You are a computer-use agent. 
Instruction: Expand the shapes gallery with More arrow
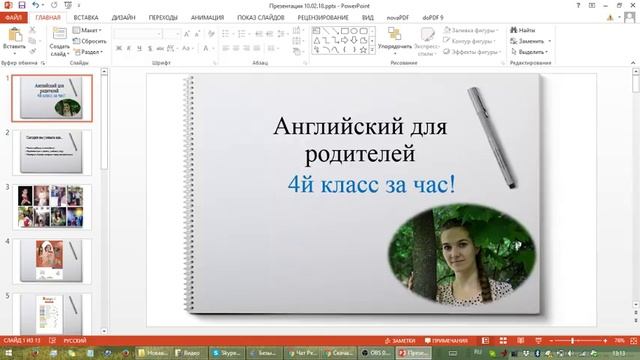[x=372, y=50]
